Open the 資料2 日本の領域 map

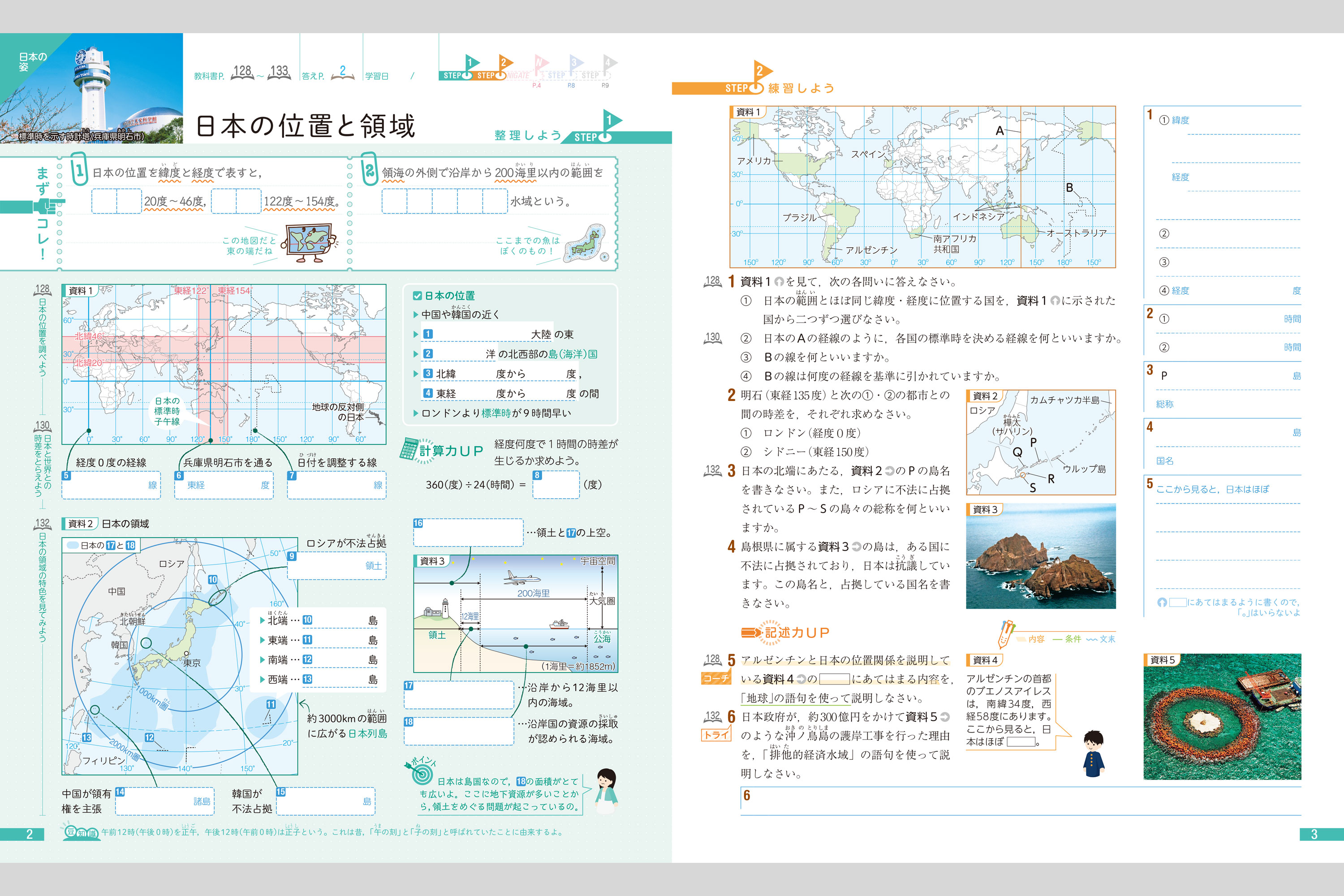tap(180, 656)
